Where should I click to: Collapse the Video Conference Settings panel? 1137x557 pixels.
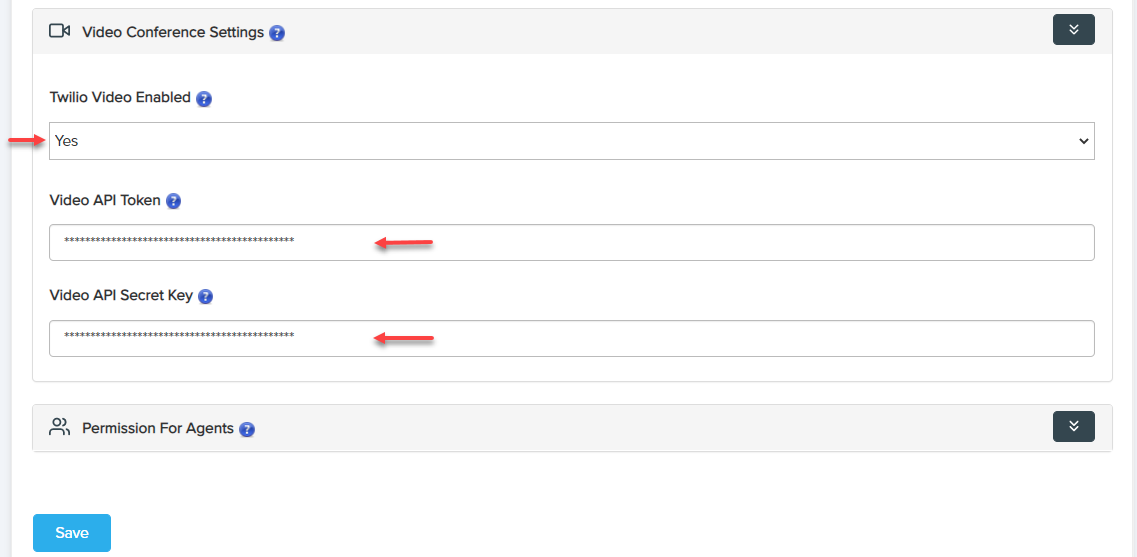pos(1073,30)
